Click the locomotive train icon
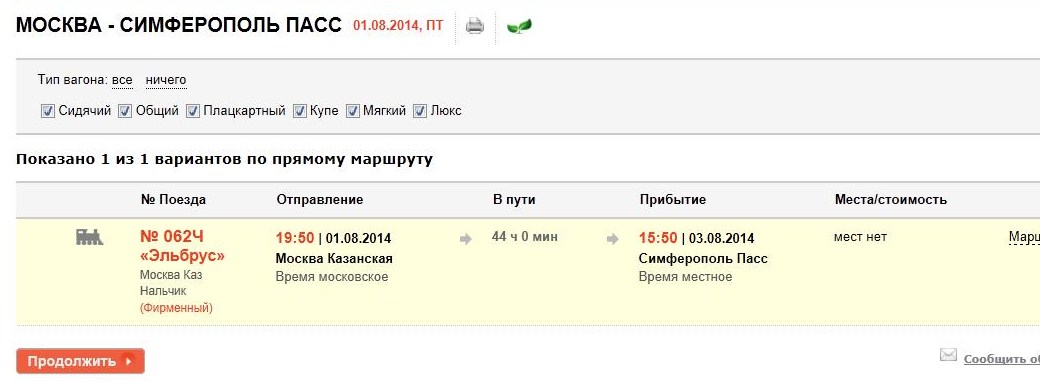 (x=90, y=237)
